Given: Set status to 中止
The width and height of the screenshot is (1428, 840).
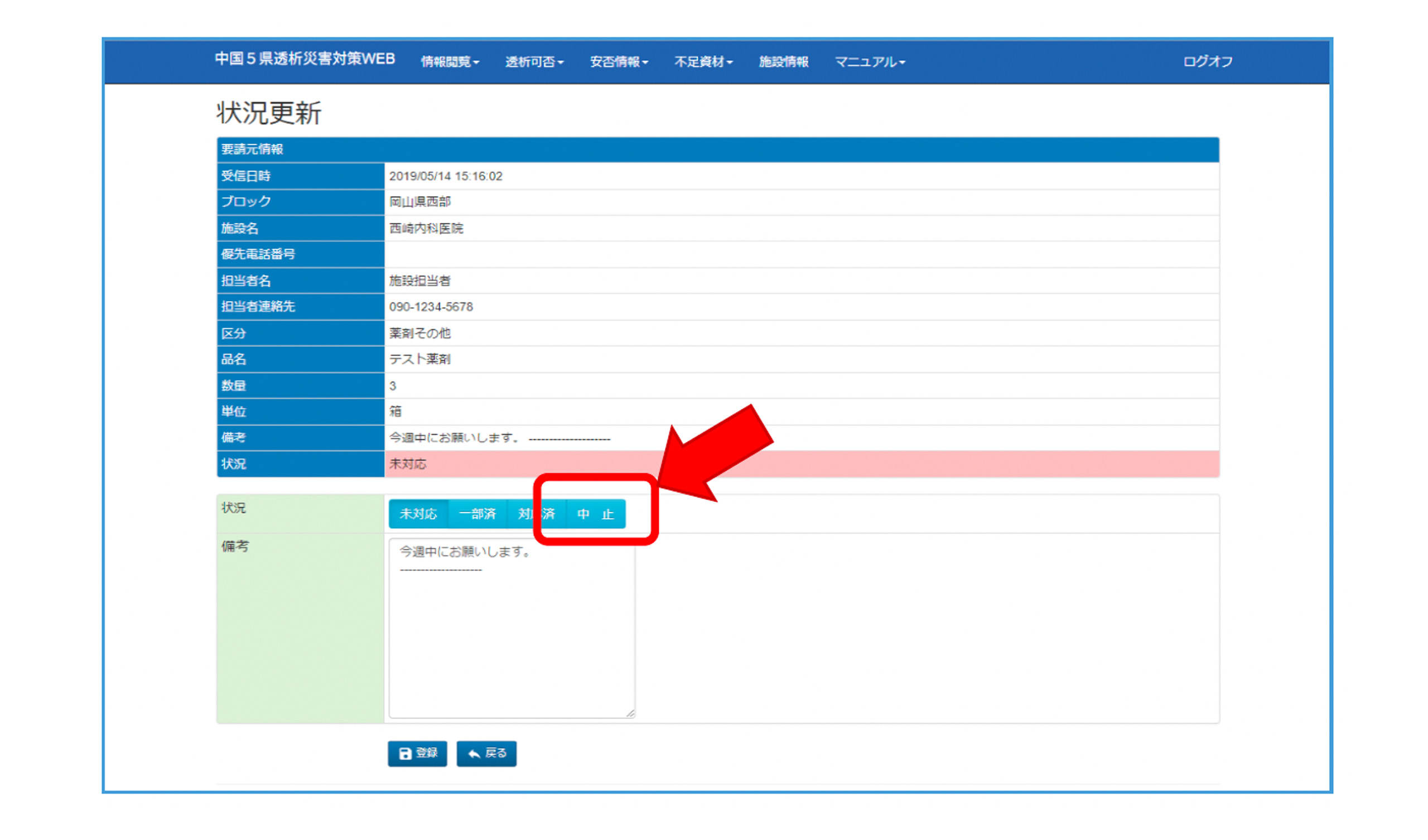Looking at the screenshot, I should pyautogui.click(x=596, y=514).
